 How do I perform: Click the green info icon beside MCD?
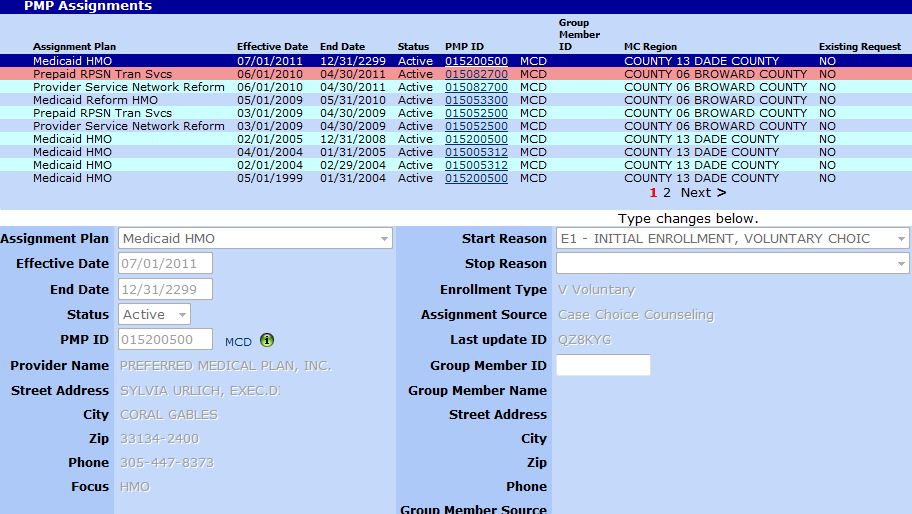pos(267,341)
